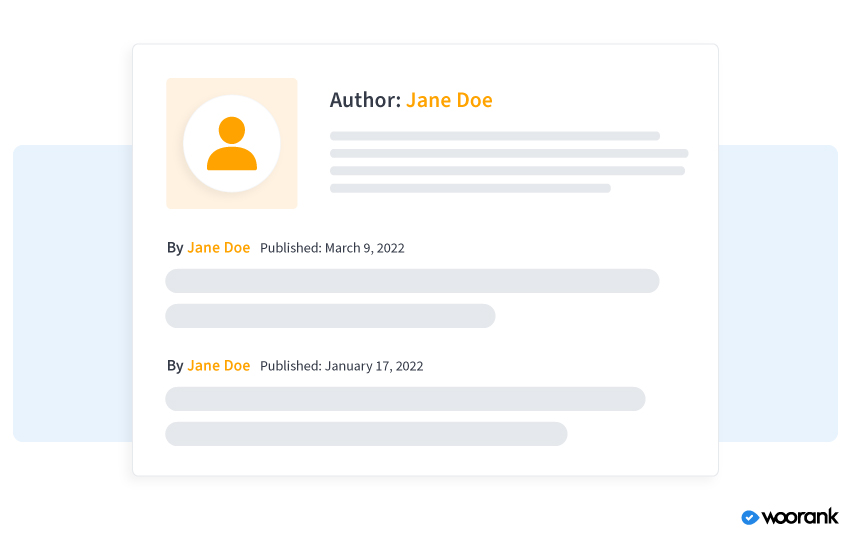Click the blue Woorank checkmark icon

click(x=749, y=517)
